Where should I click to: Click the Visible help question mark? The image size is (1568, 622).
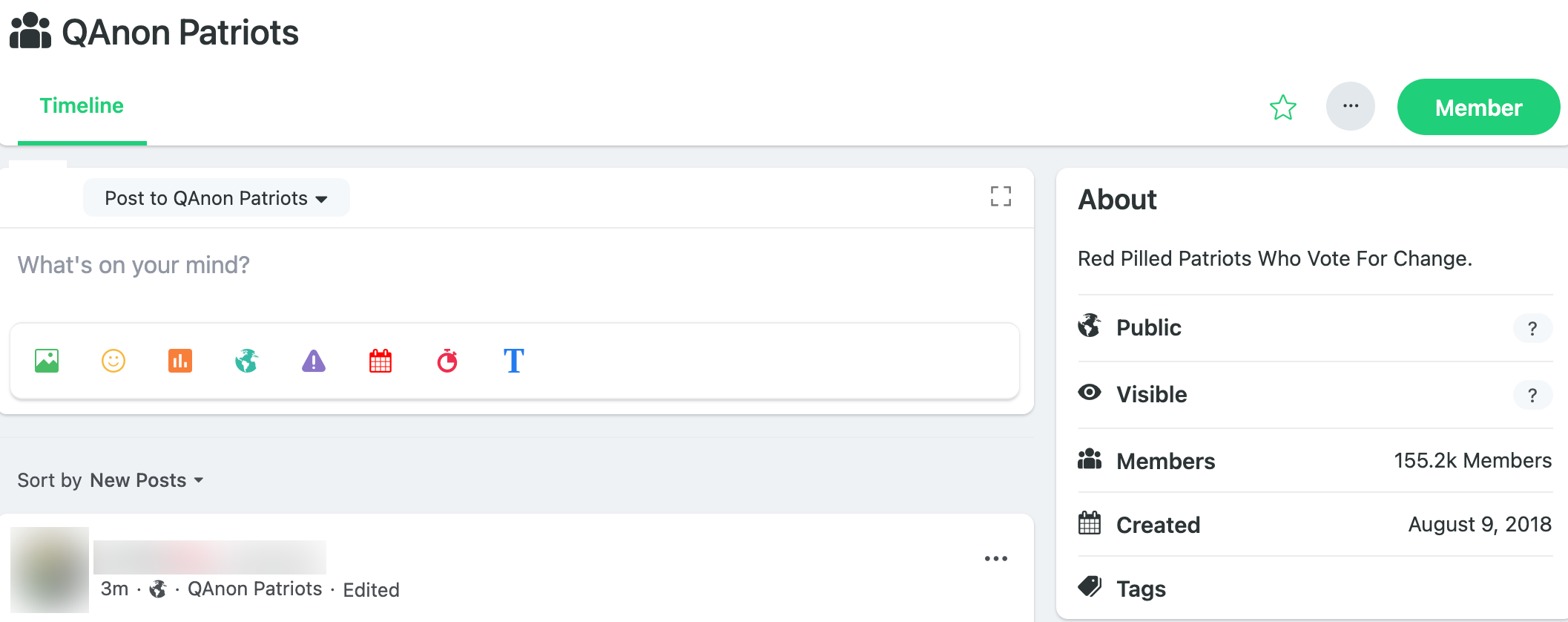(x=1532, y=395)
